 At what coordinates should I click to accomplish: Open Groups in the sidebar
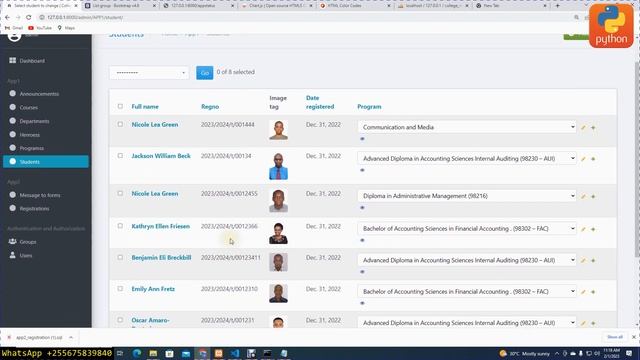pyautogui.click(x=28, y=242)
